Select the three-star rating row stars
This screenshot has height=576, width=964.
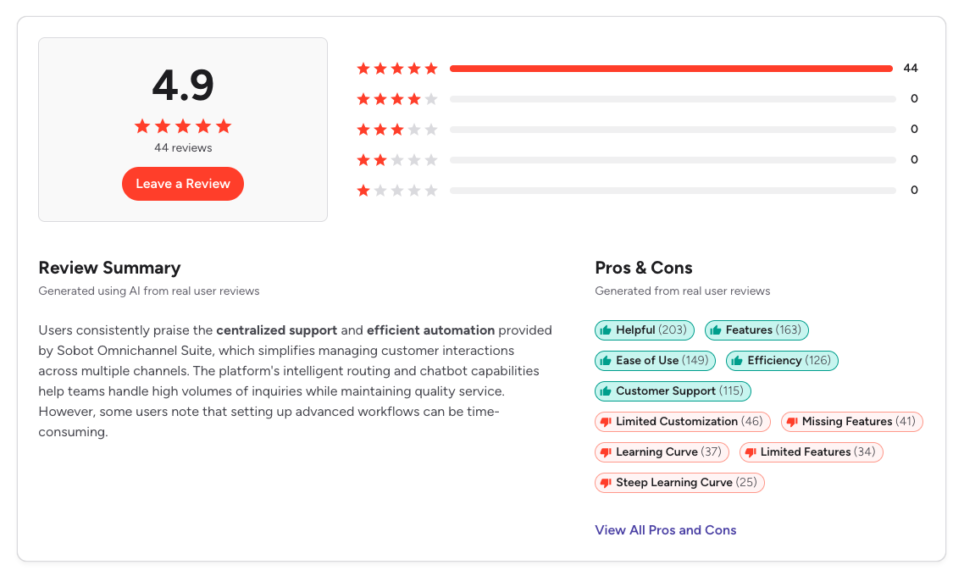coord(397,130)
